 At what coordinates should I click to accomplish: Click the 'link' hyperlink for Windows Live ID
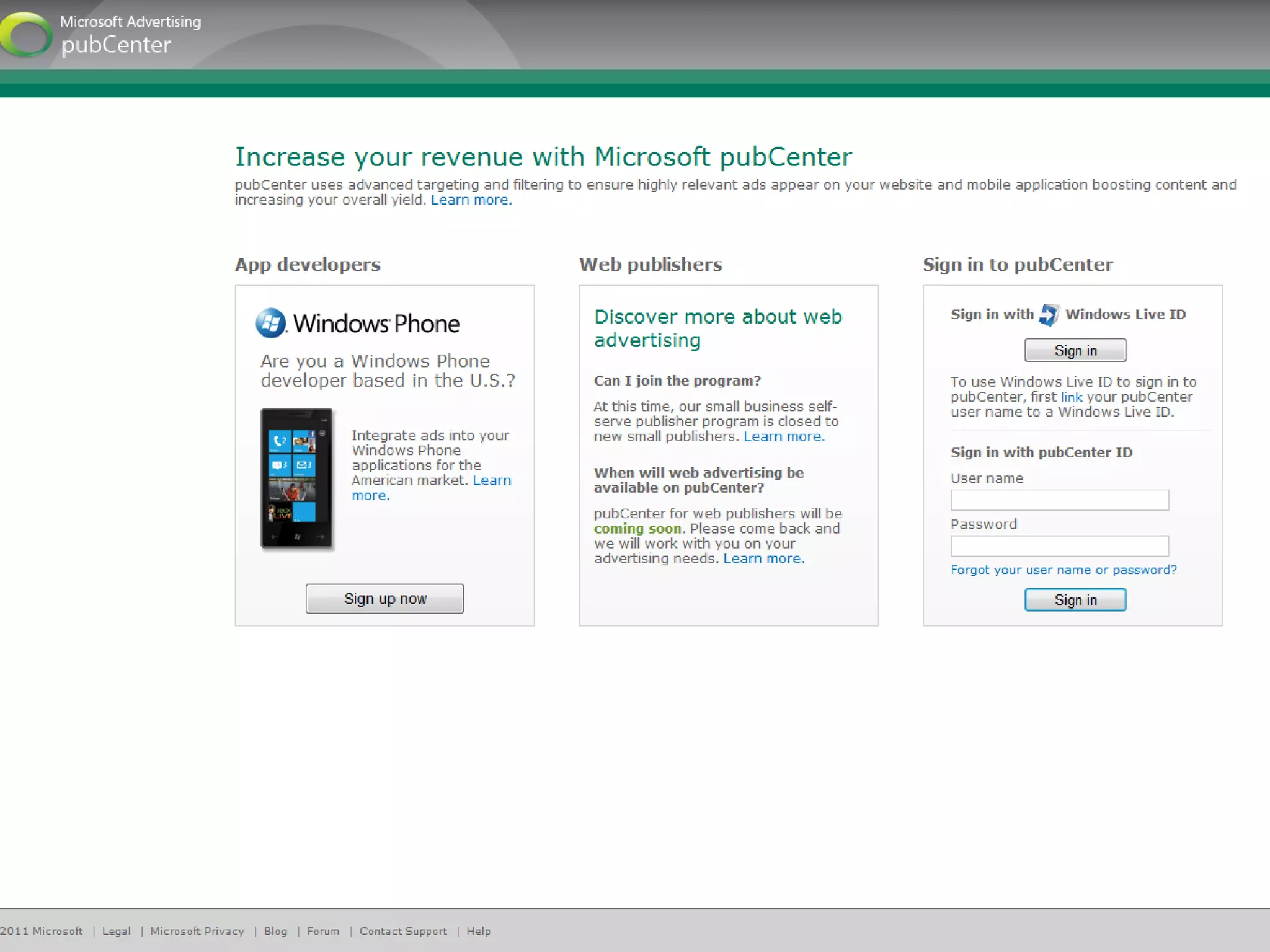pos(1071,397)
